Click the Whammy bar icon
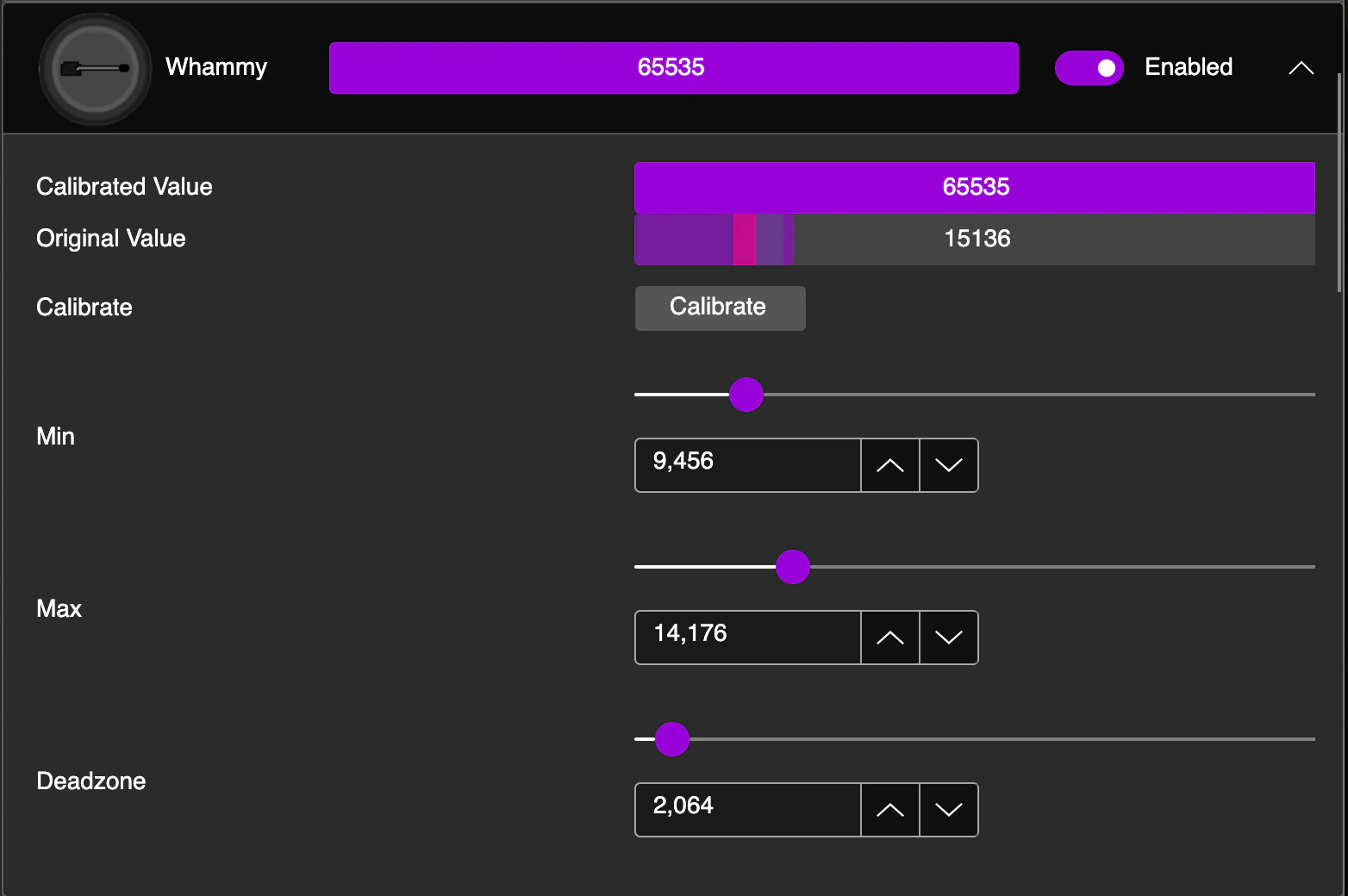 (95, 68)
